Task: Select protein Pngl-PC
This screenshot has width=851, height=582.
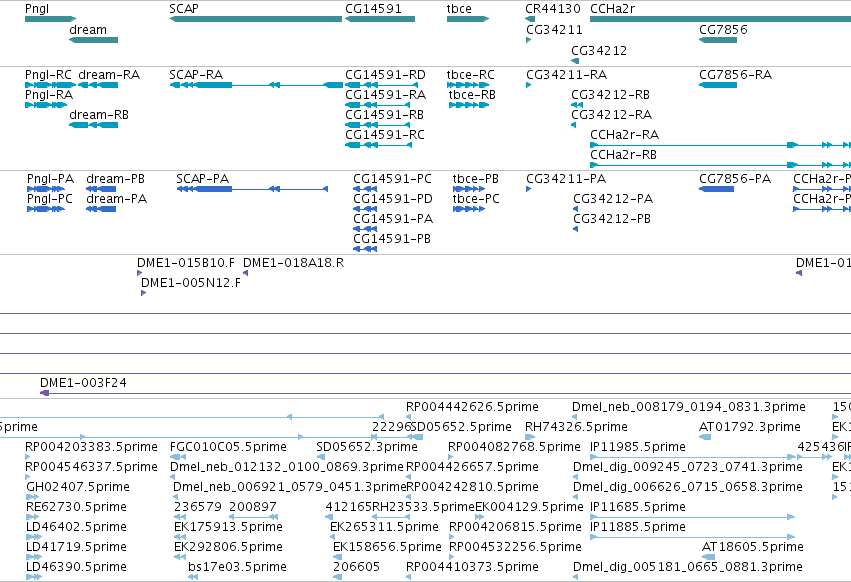Action: 50,199
